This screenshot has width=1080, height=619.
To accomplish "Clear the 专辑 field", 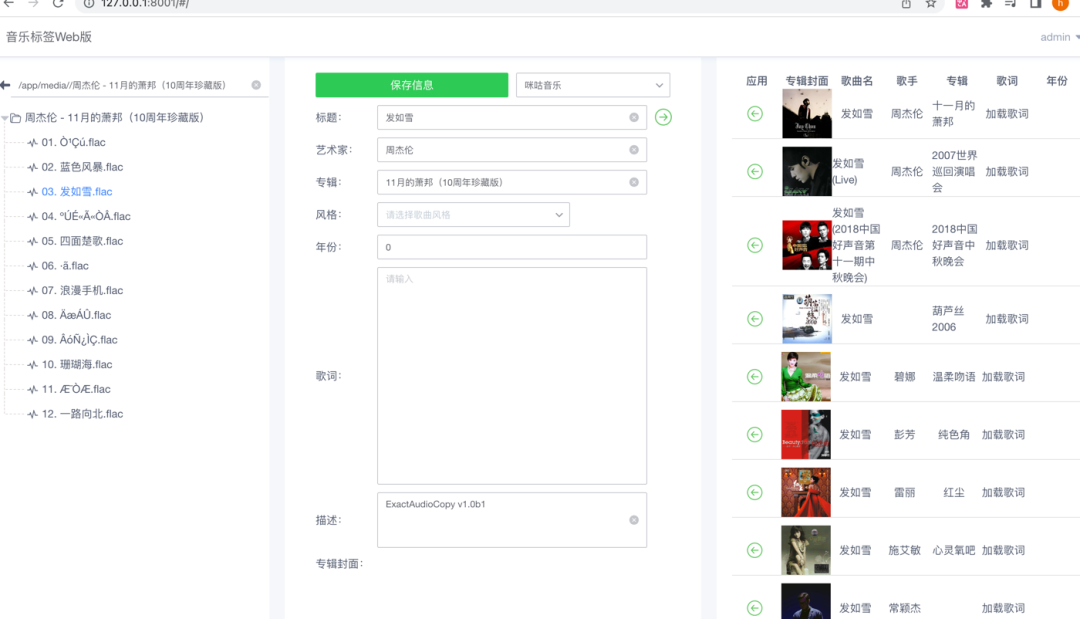I will point(634,182).
